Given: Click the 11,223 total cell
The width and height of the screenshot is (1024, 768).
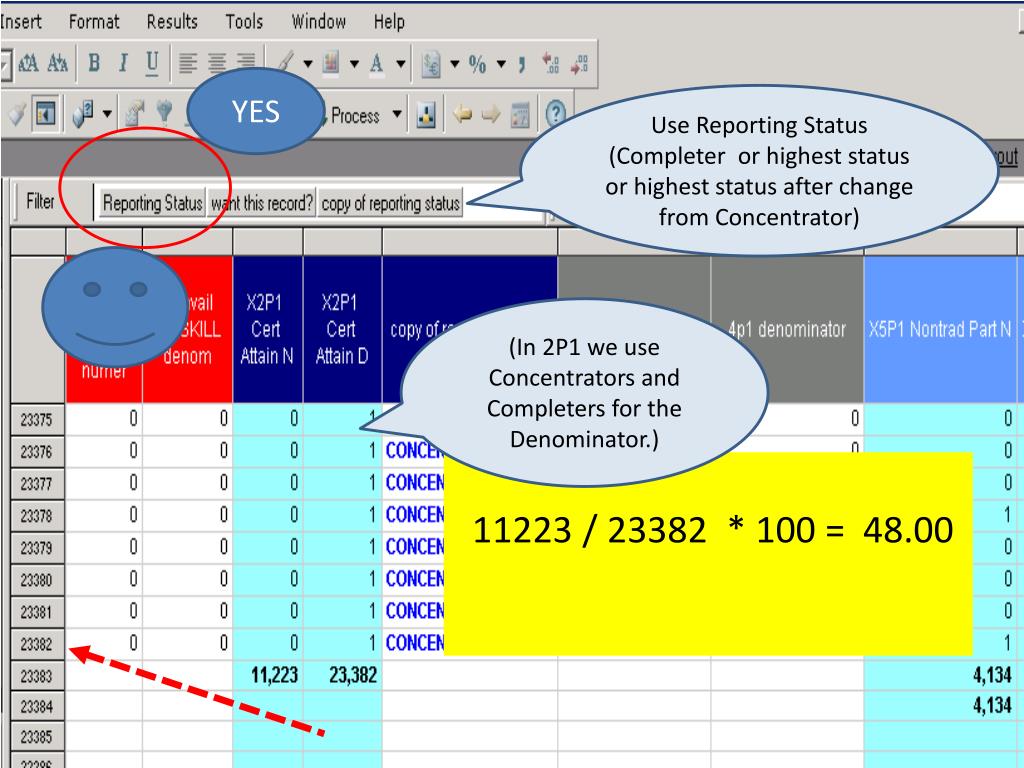Looking at the screenshot, I should [x=268, y=675].
